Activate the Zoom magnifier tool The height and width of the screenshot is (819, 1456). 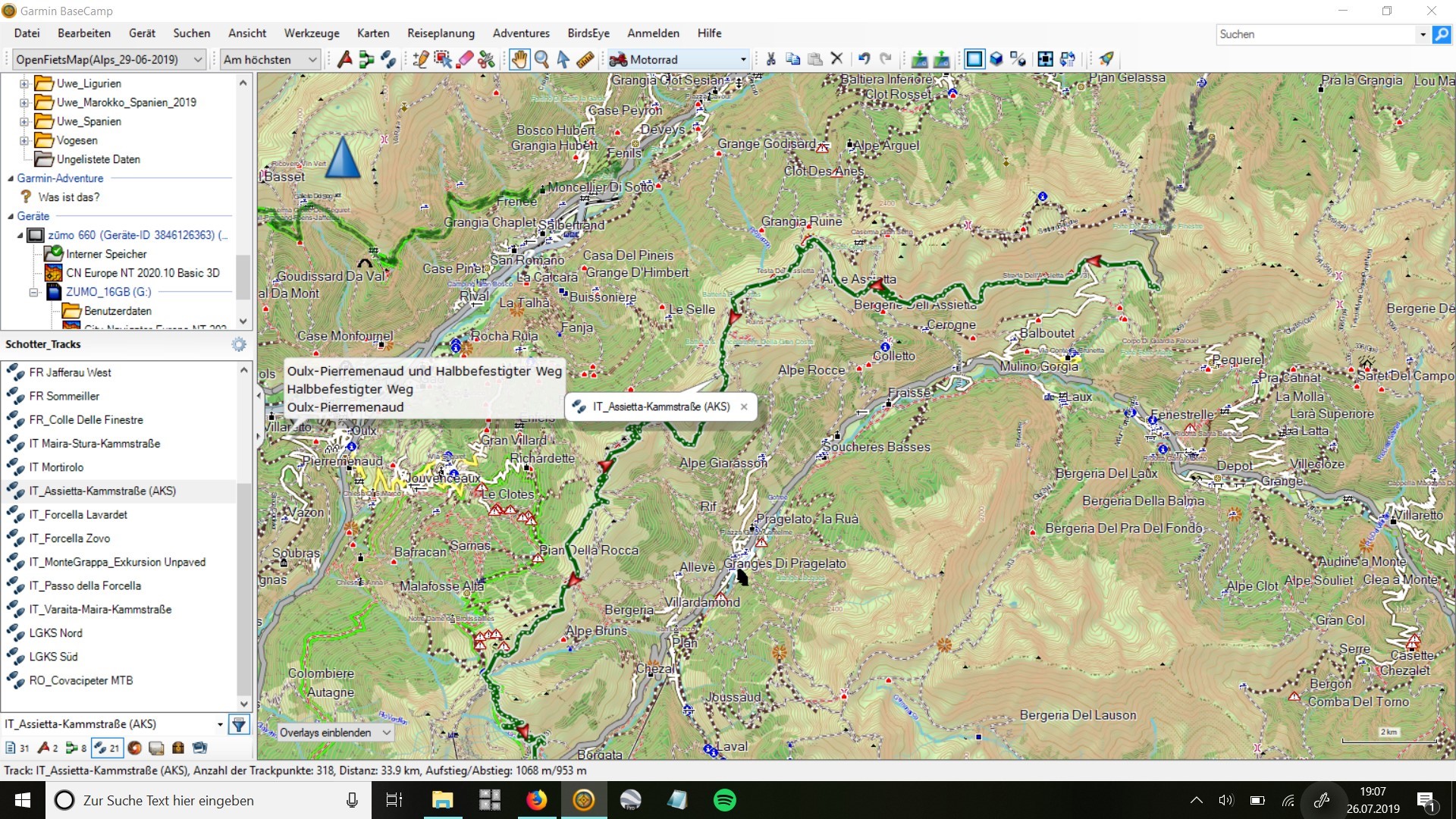(541, 59)
